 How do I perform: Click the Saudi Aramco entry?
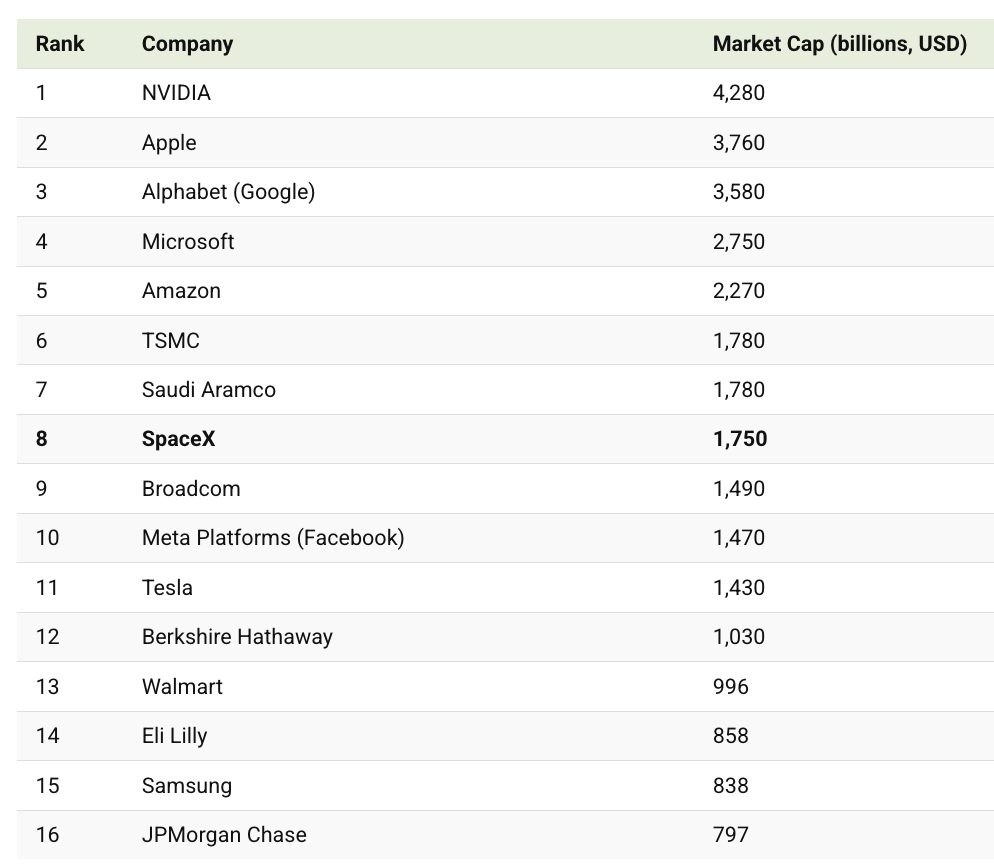(208, 390)
